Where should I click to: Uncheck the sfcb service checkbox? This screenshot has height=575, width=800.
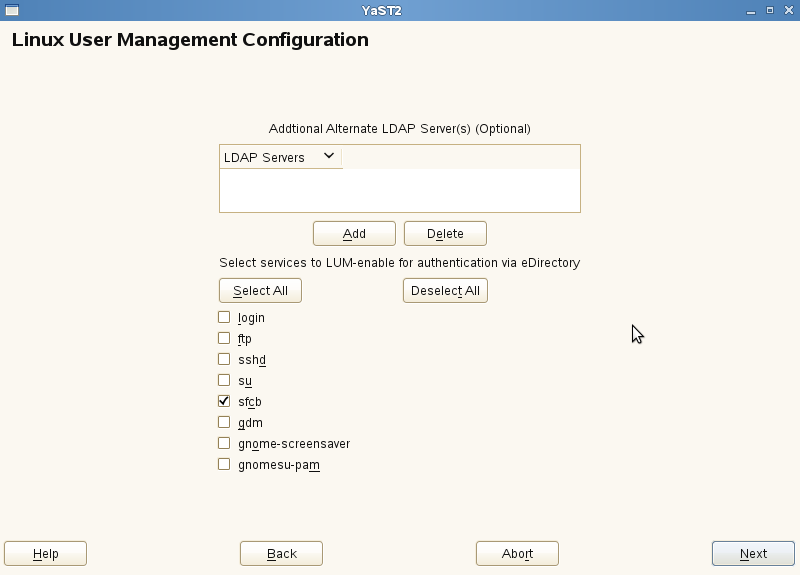224,401
